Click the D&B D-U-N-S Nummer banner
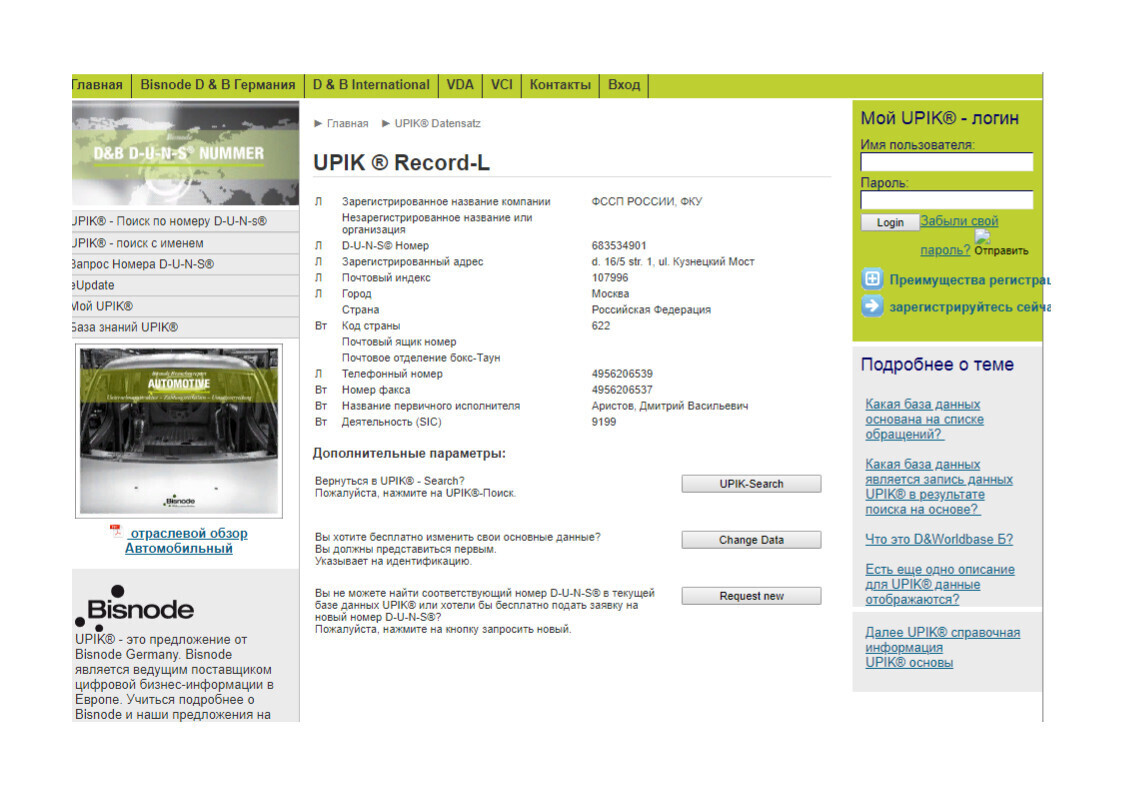The height and width of the screenshot is (793, 1122). click(185, 152)
